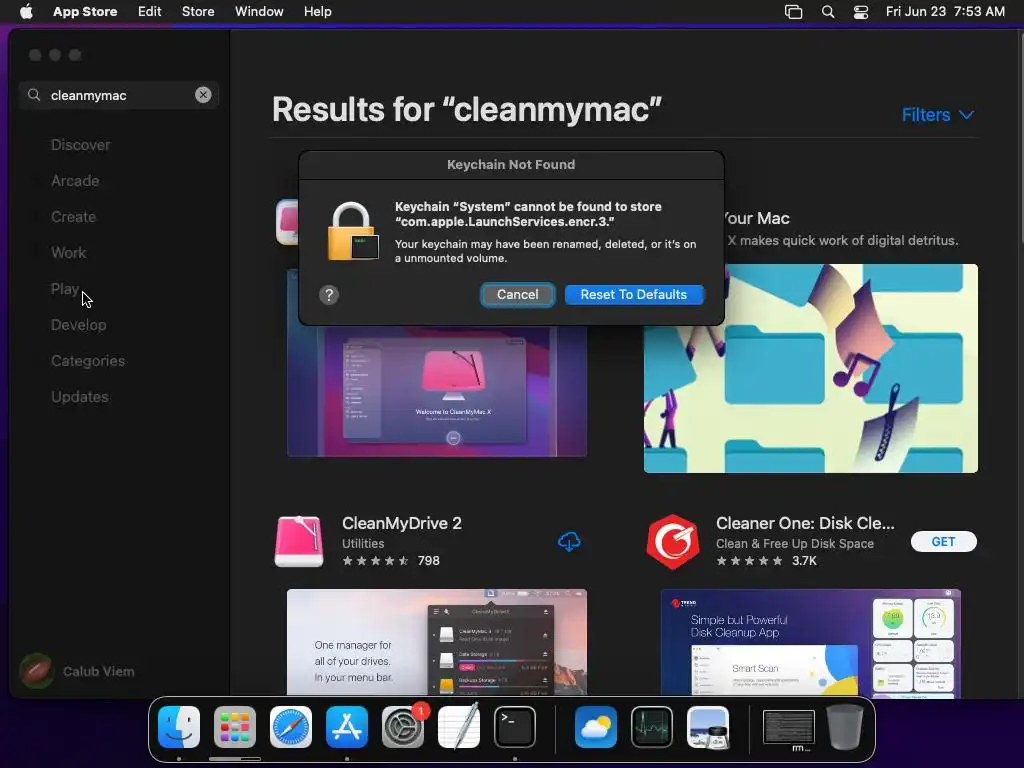
Task: Open the App Store menu
Action: (x=85, y=12)
